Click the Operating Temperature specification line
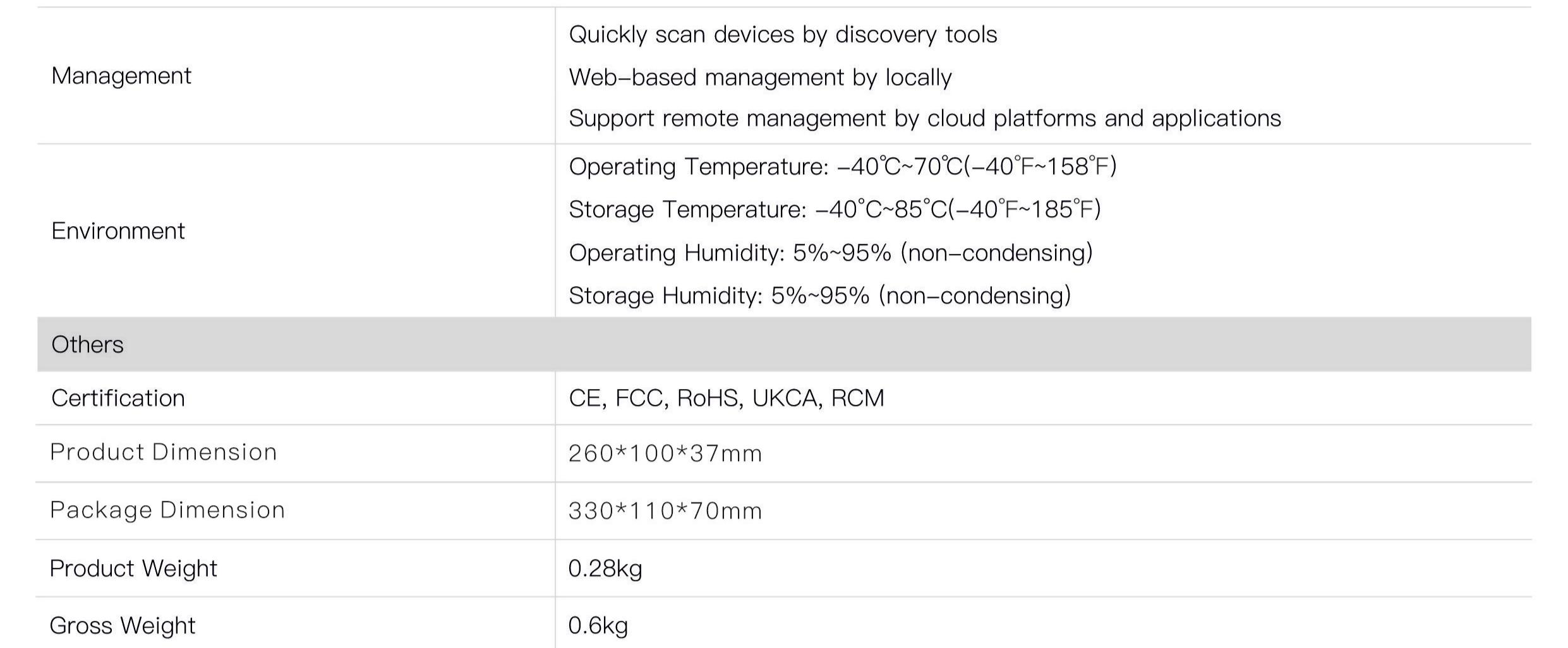Viewport: 1568px width, 648px height. pyautogui.click(x=842, y=166)
